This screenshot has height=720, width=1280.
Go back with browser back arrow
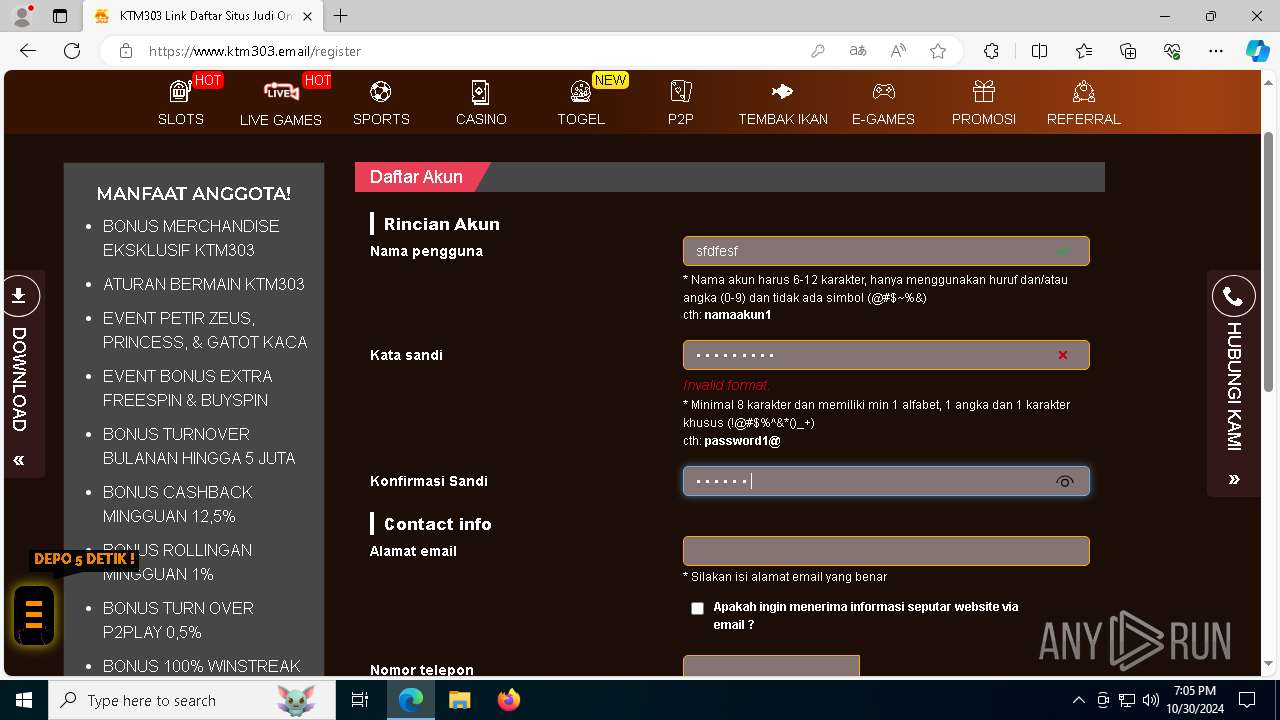coord(28,51)
